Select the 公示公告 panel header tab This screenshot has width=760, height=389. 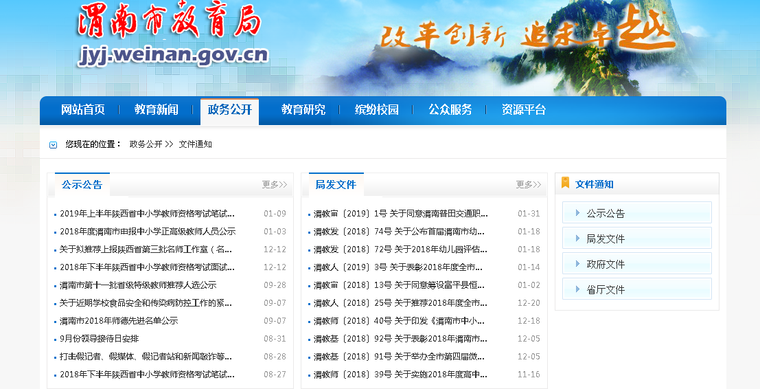(x=82, y=185)
